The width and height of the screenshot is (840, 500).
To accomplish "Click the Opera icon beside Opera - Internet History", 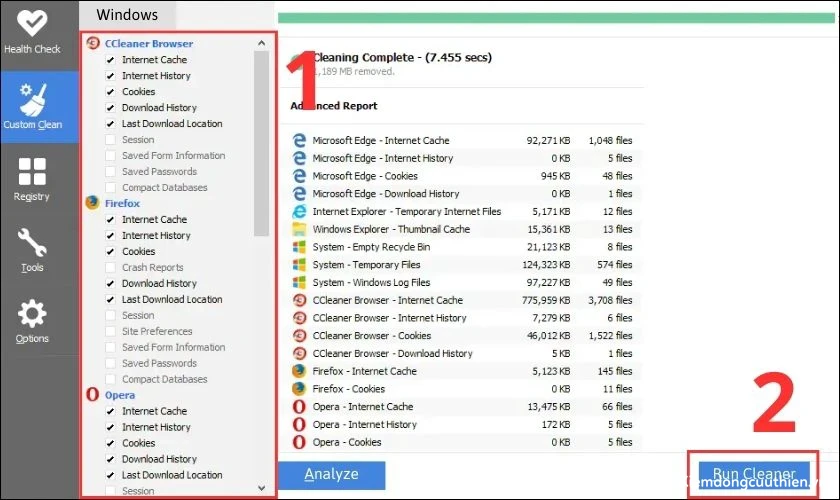I will 299,424.
